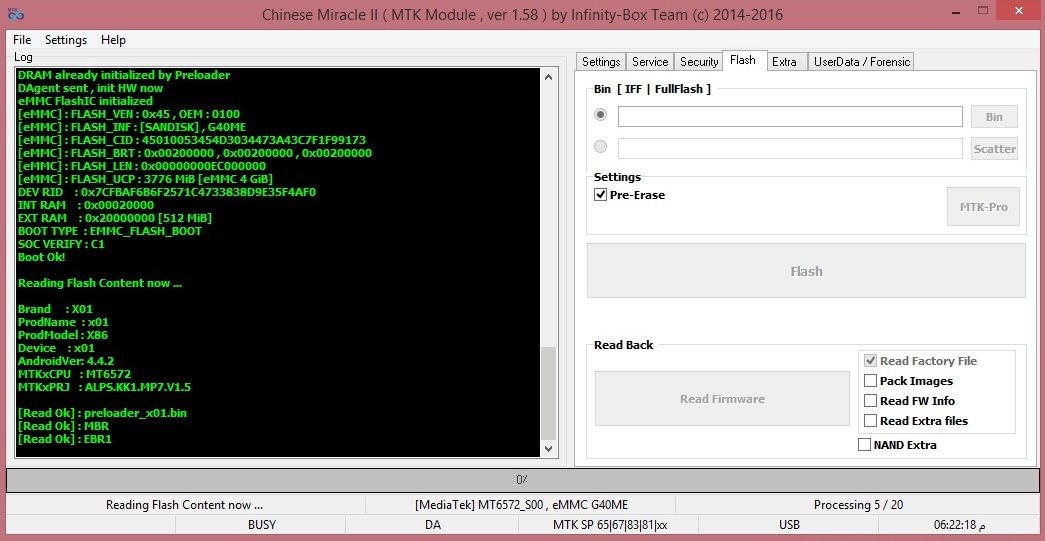This screenshot has height=541, width=1045.
Task: Click the 'EXT RAM : 0x20000000 [512 MiB]' log line
Action: point(115,219)
